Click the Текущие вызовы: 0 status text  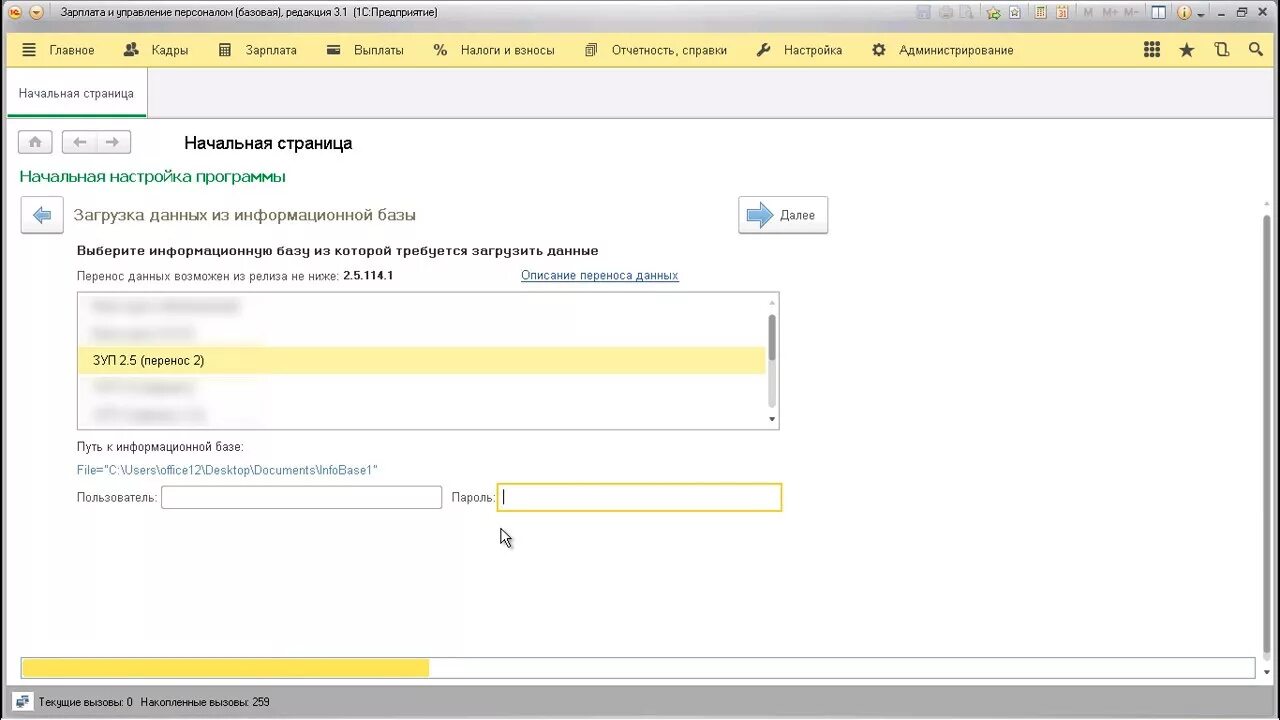coord(86,702)
